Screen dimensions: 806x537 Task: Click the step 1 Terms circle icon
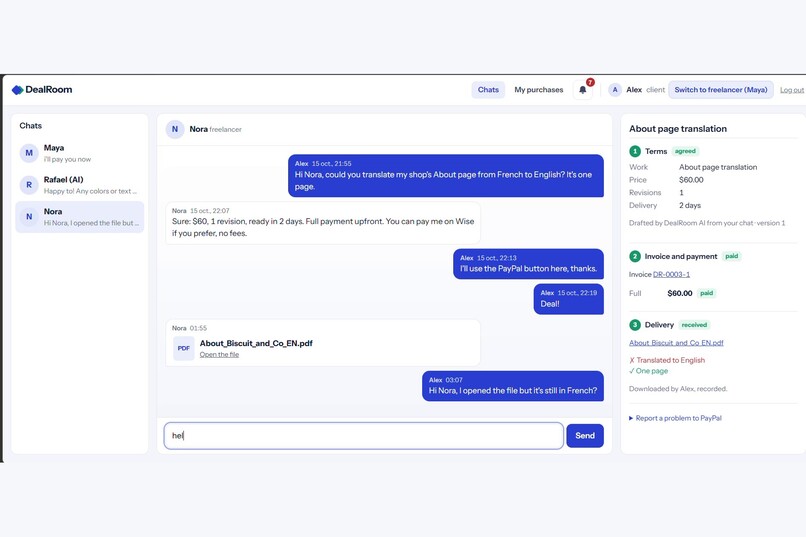click(x=635, y=151)
